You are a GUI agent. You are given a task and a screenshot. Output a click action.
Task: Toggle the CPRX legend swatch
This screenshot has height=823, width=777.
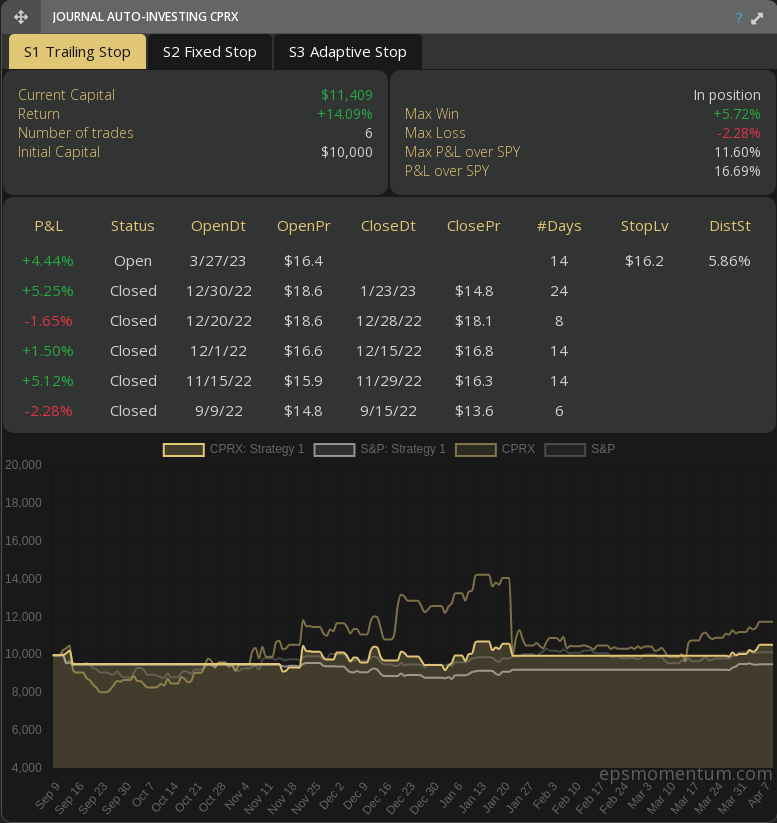click(x=476, y=450)
